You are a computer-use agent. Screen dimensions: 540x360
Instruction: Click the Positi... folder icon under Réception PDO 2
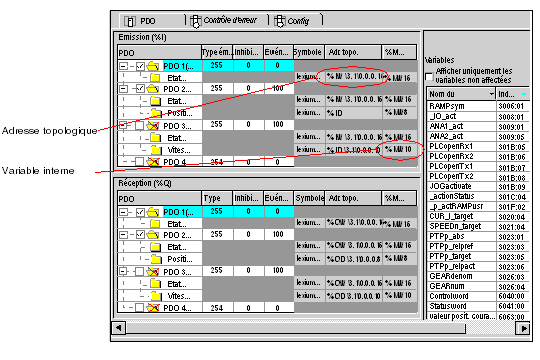click(x=156, y=259)
